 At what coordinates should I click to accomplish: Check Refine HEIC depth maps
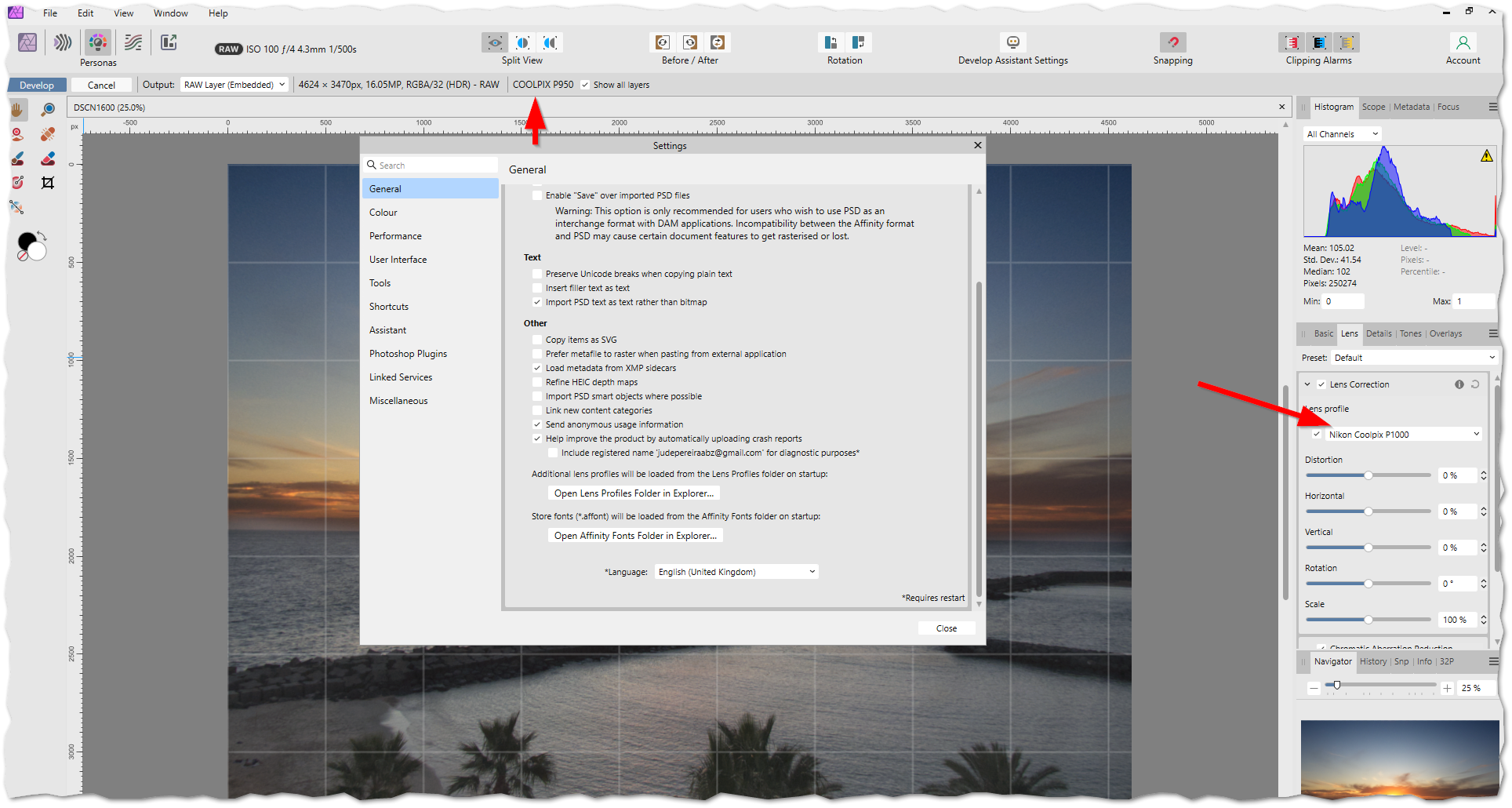coord(537,382)
